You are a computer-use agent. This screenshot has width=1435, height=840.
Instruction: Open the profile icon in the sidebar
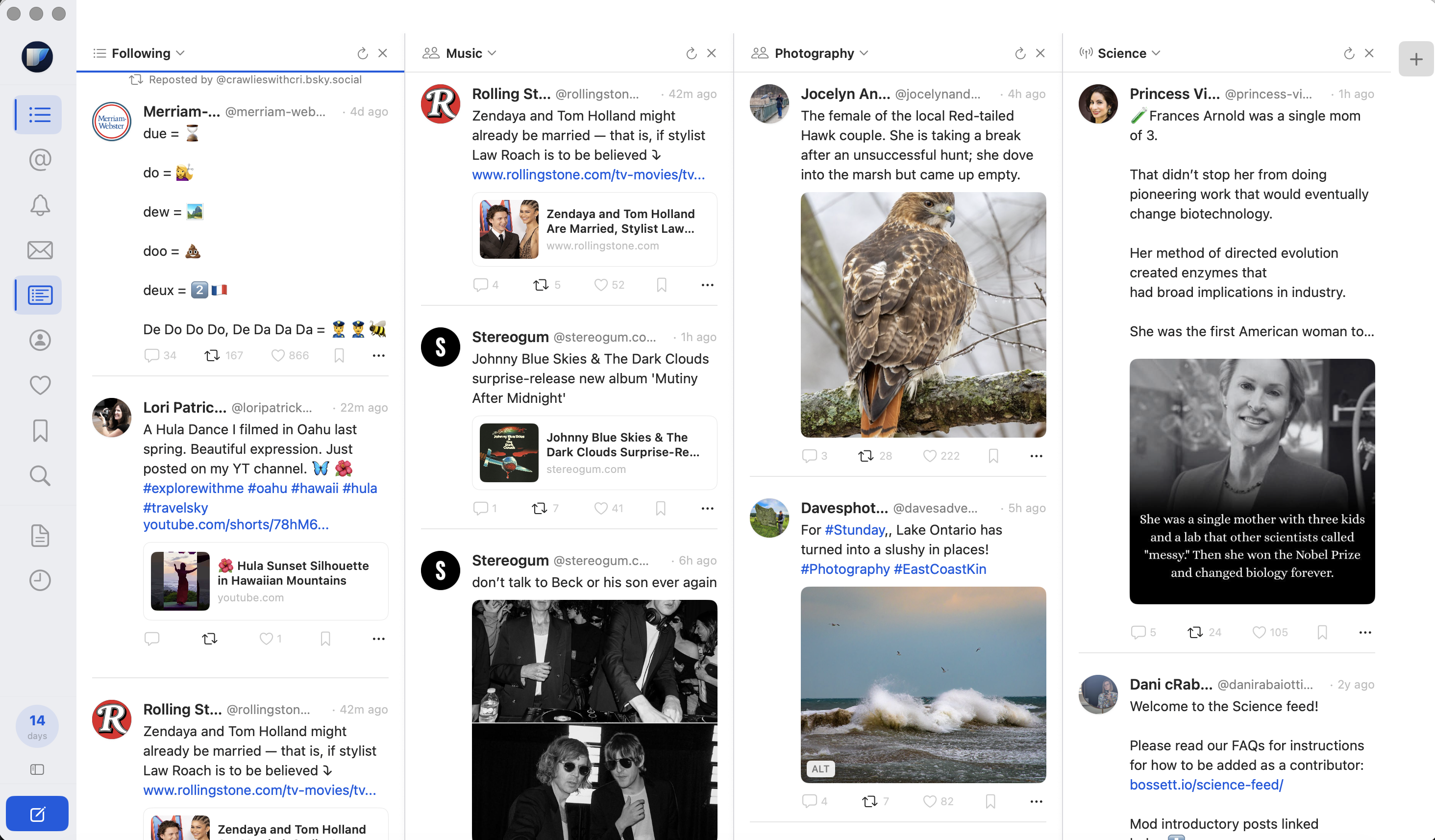click(40, 340)
